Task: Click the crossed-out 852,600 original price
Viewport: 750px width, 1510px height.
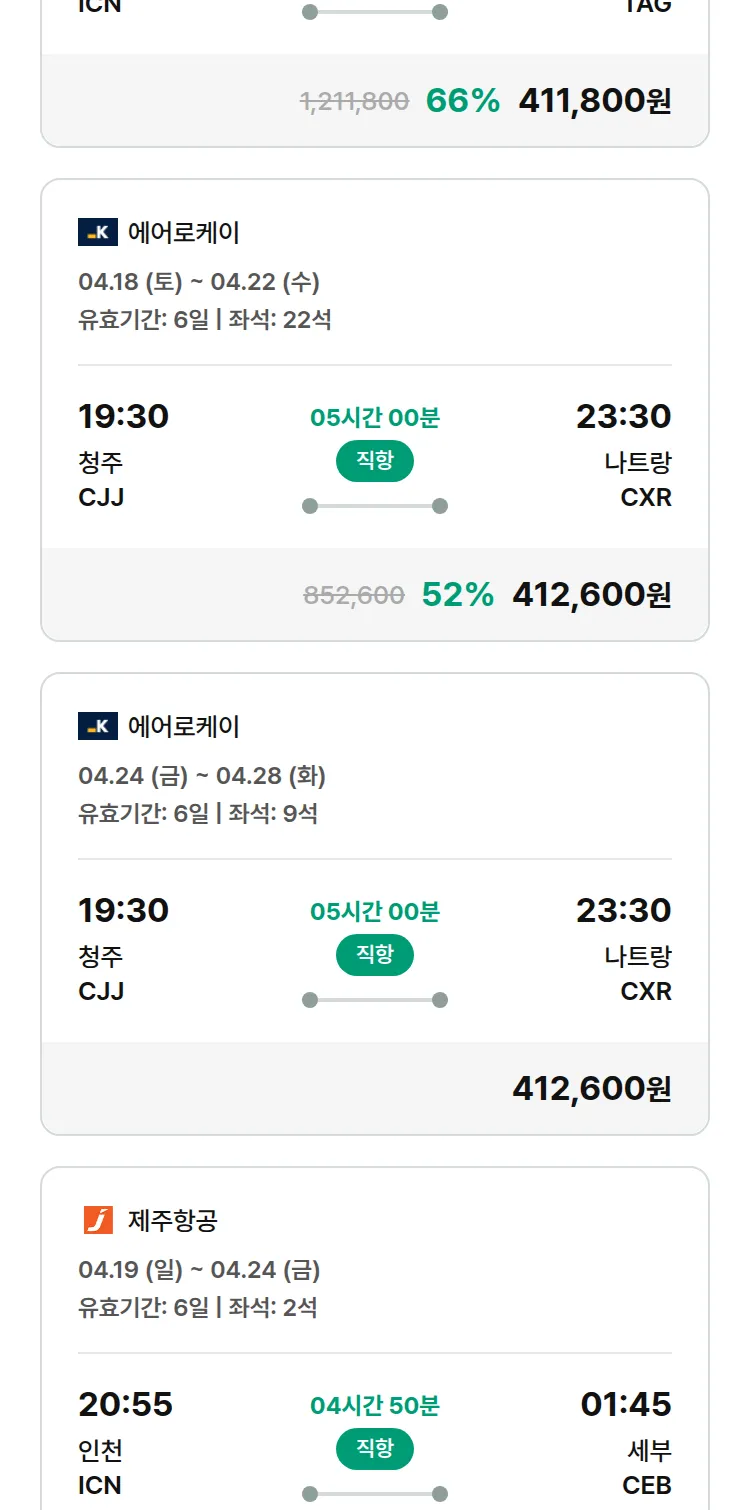Action: click(354, 596)
